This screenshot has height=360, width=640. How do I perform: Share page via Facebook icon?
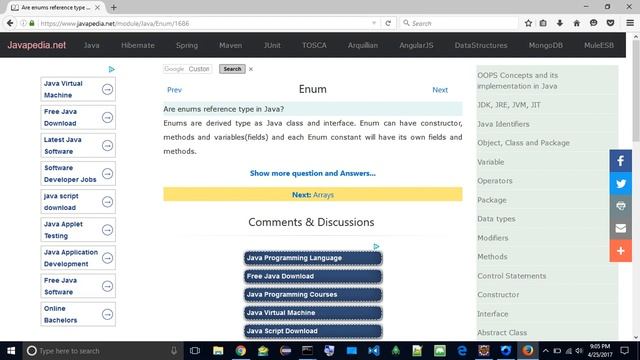coord(620,161)
